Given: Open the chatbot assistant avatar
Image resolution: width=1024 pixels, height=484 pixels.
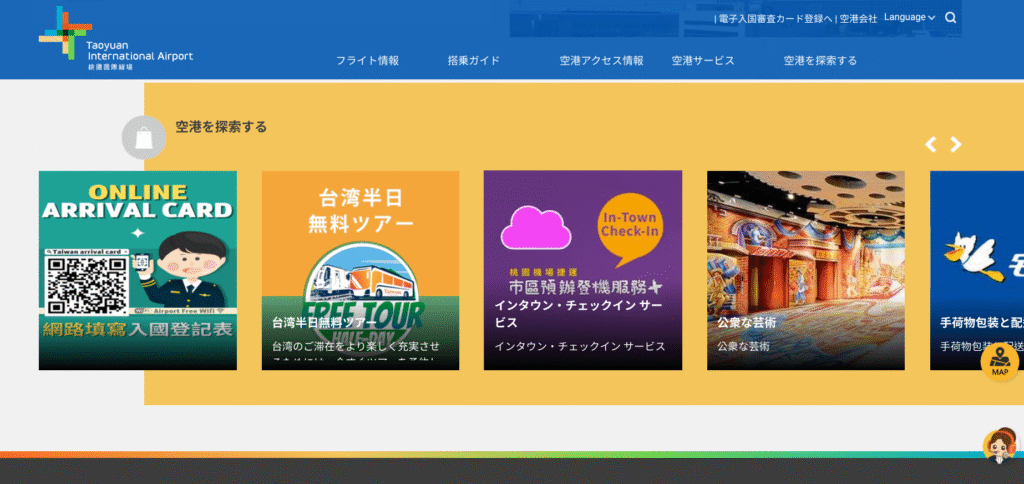Looking at the screenshot, I should point(1000,445).
